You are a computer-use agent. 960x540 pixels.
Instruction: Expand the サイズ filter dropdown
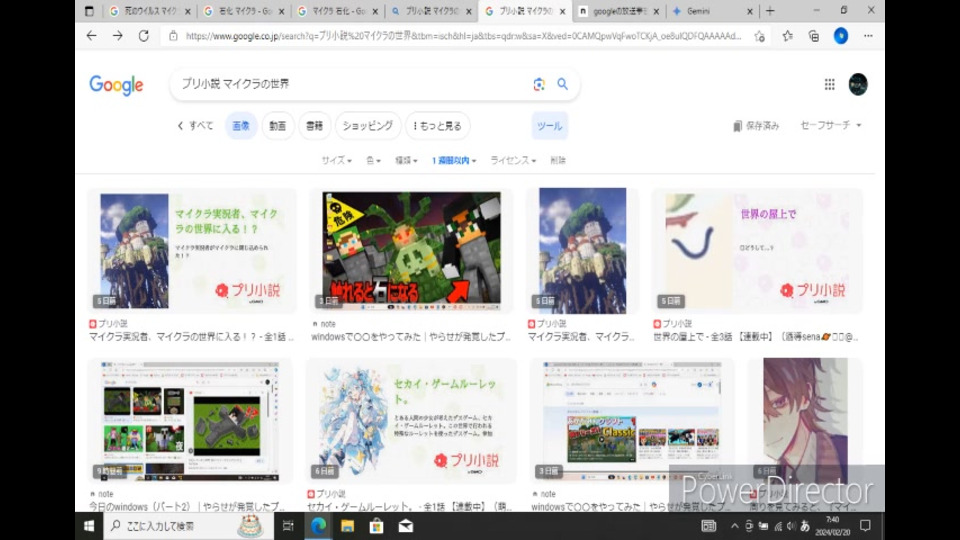tap(336, 160)
